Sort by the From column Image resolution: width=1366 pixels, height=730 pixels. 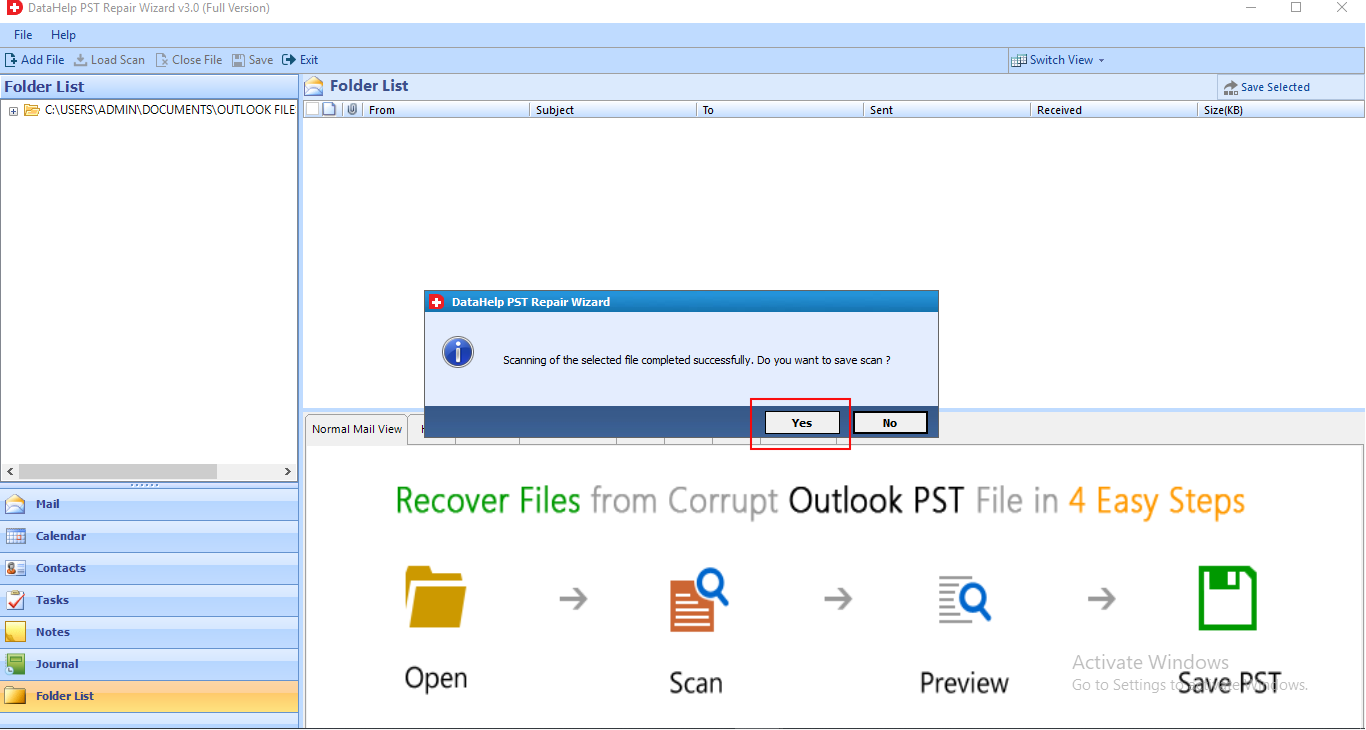click(x=445, y=110)
